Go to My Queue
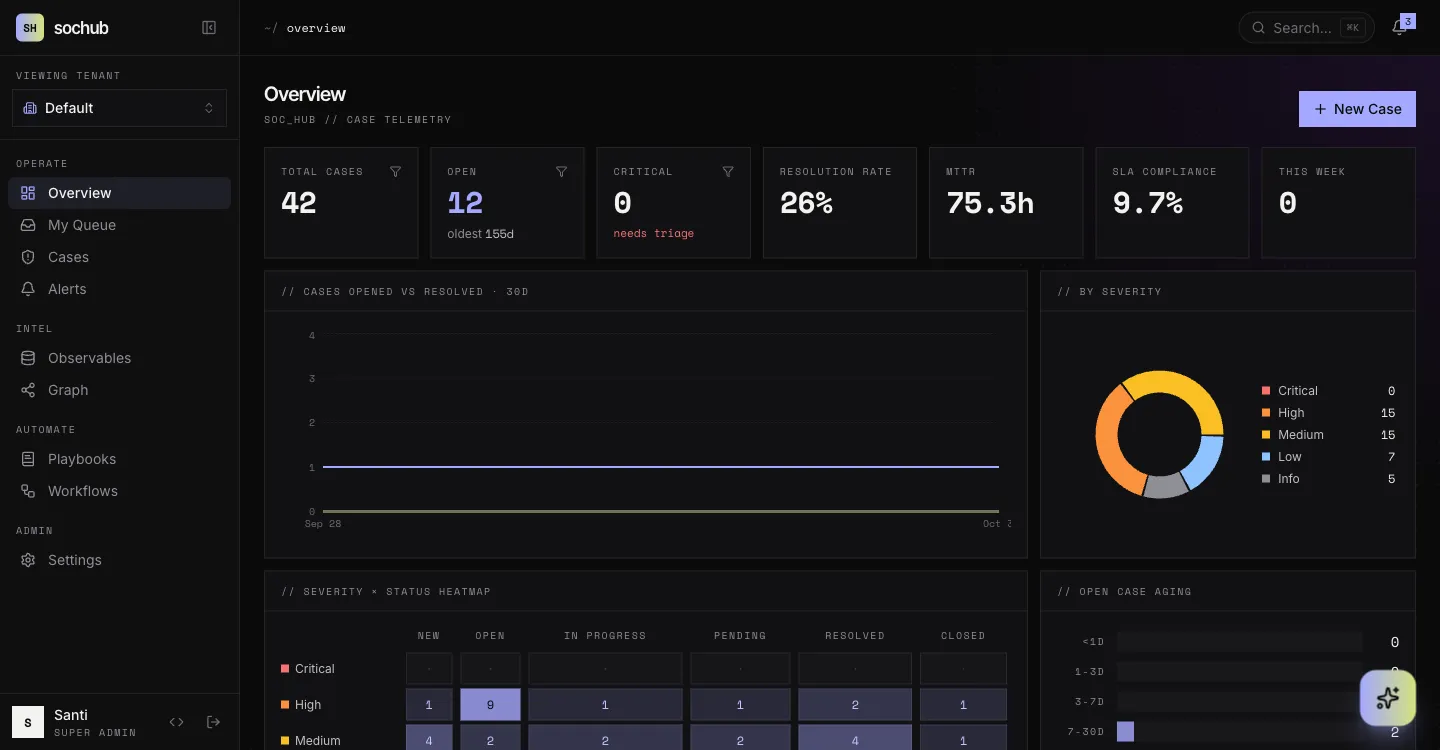This screenshot has height=750, width=1440. [x=119, y=225]
